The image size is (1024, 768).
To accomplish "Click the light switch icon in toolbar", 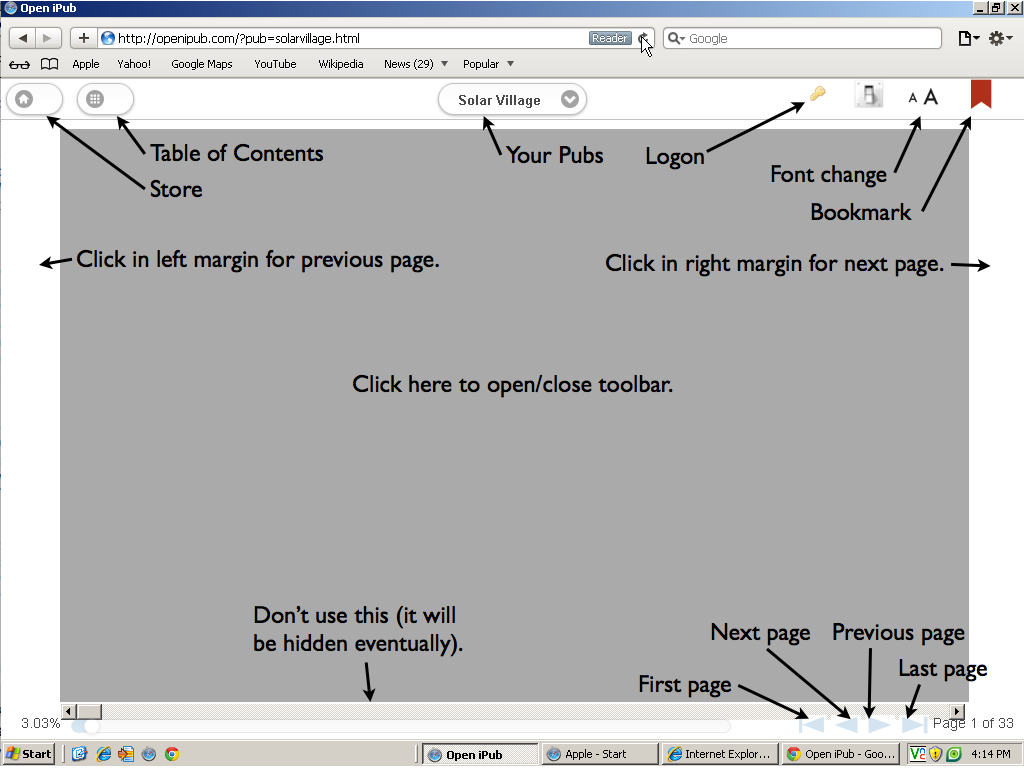I will (x=869, y=96).
